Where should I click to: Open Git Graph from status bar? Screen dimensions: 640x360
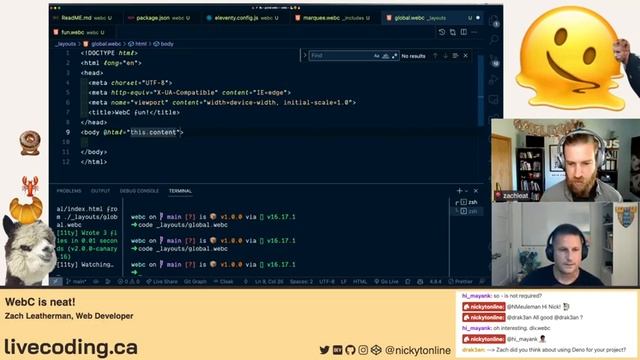tap(195, 282)
